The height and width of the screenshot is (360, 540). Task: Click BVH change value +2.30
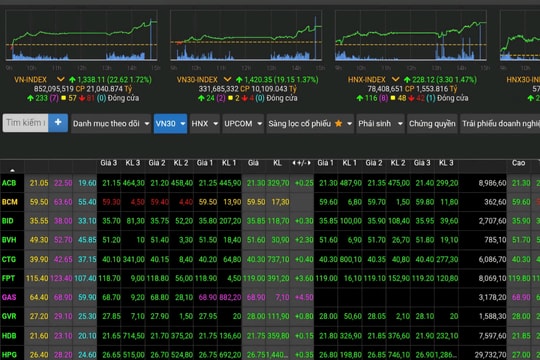coord(304,240)
